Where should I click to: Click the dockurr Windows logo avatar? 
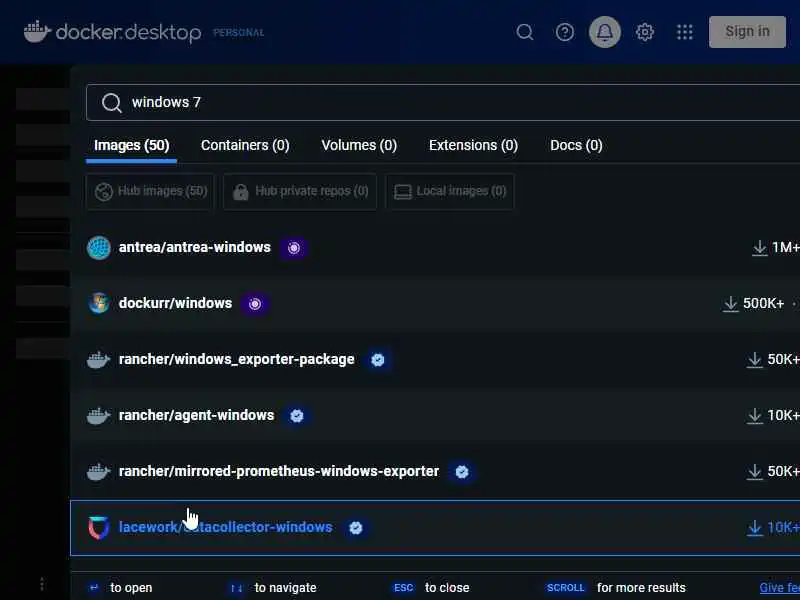coord(98,304)
